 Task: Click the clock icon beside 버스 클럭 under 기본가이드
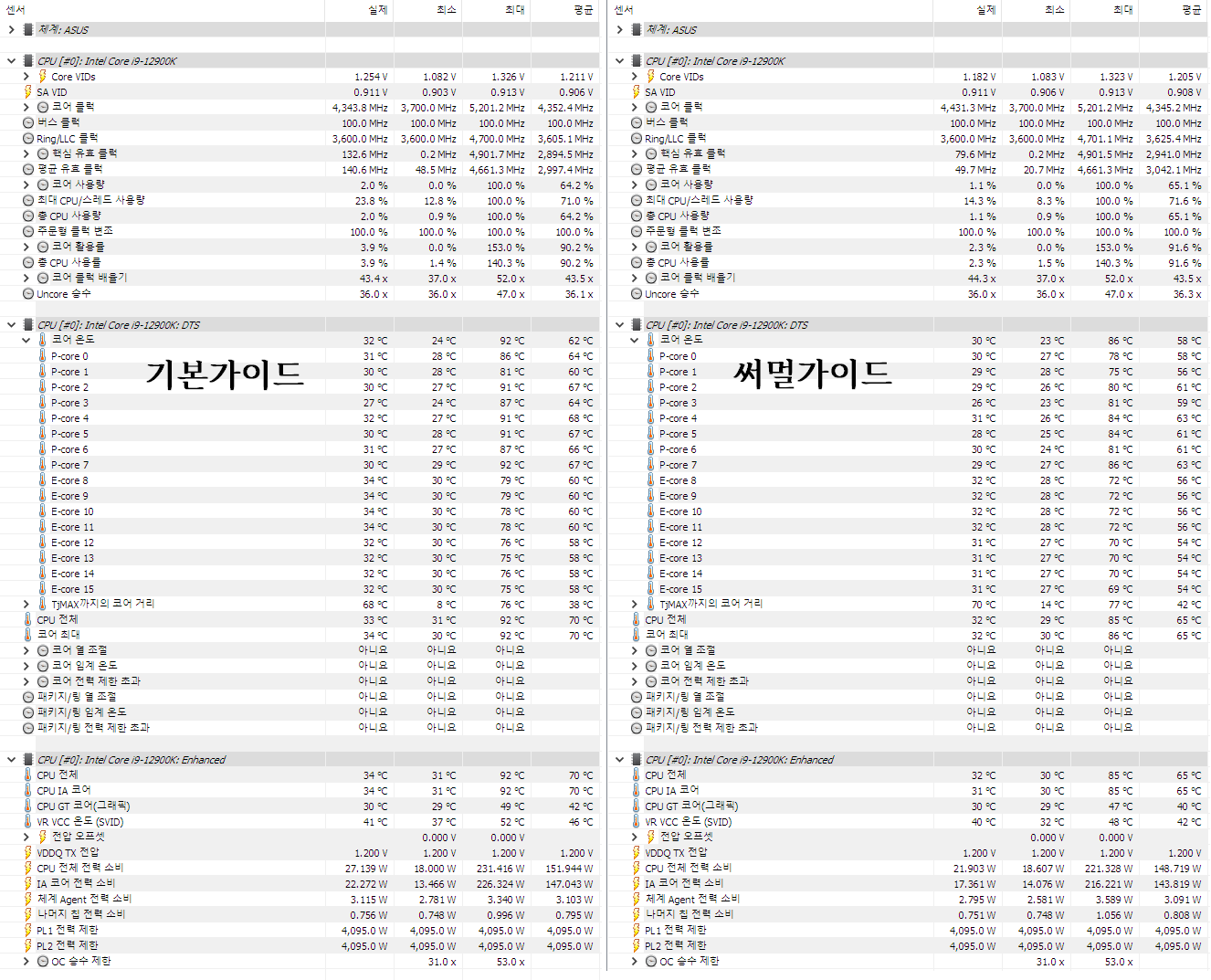click(28, 122)
